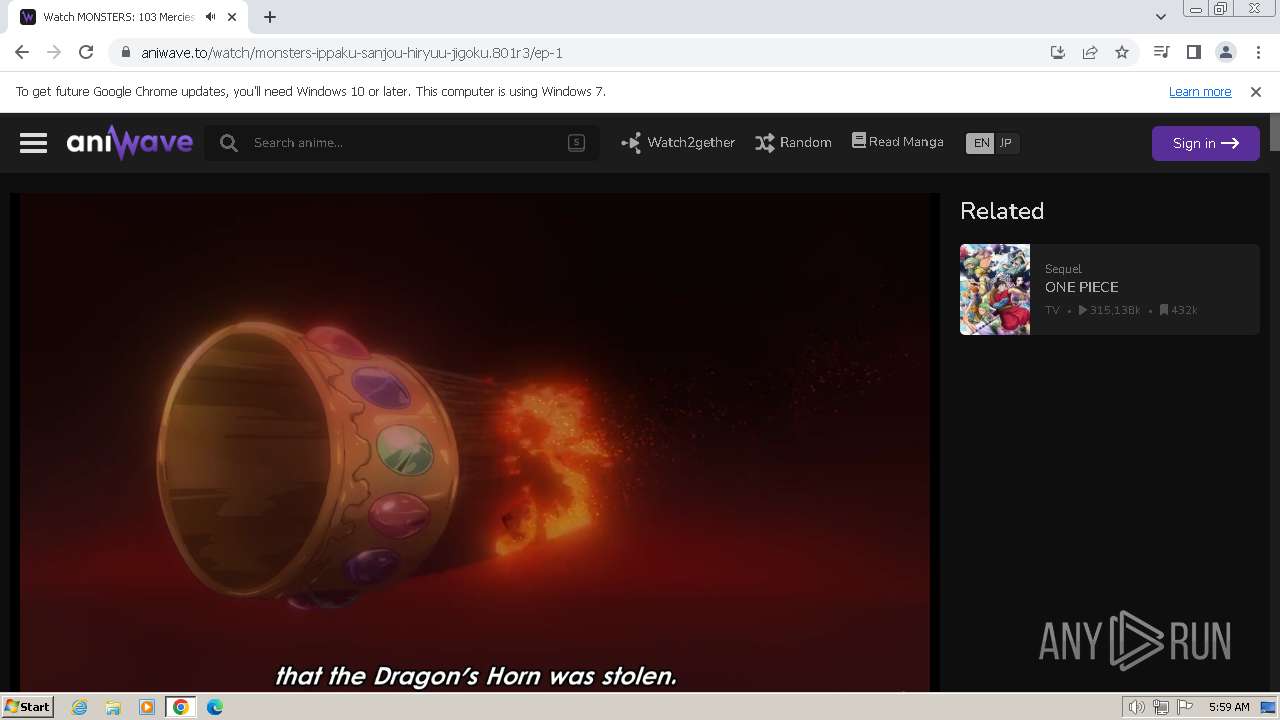Open the Watch2gether page
Viewport: 1280px width, 720px height.
coord(678,143)
